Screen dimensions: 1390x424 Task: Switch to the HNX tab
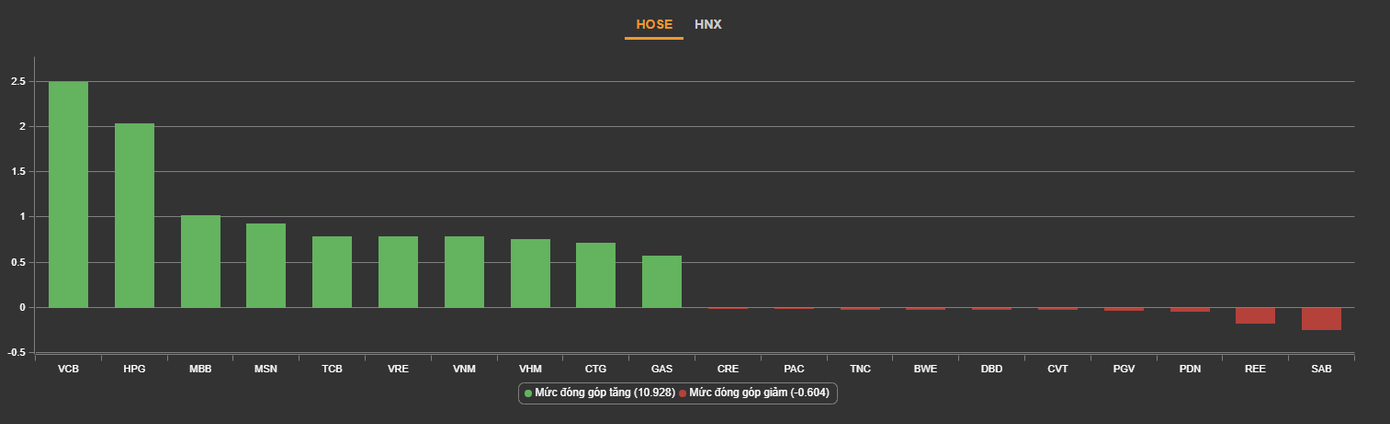pos(708,24)
